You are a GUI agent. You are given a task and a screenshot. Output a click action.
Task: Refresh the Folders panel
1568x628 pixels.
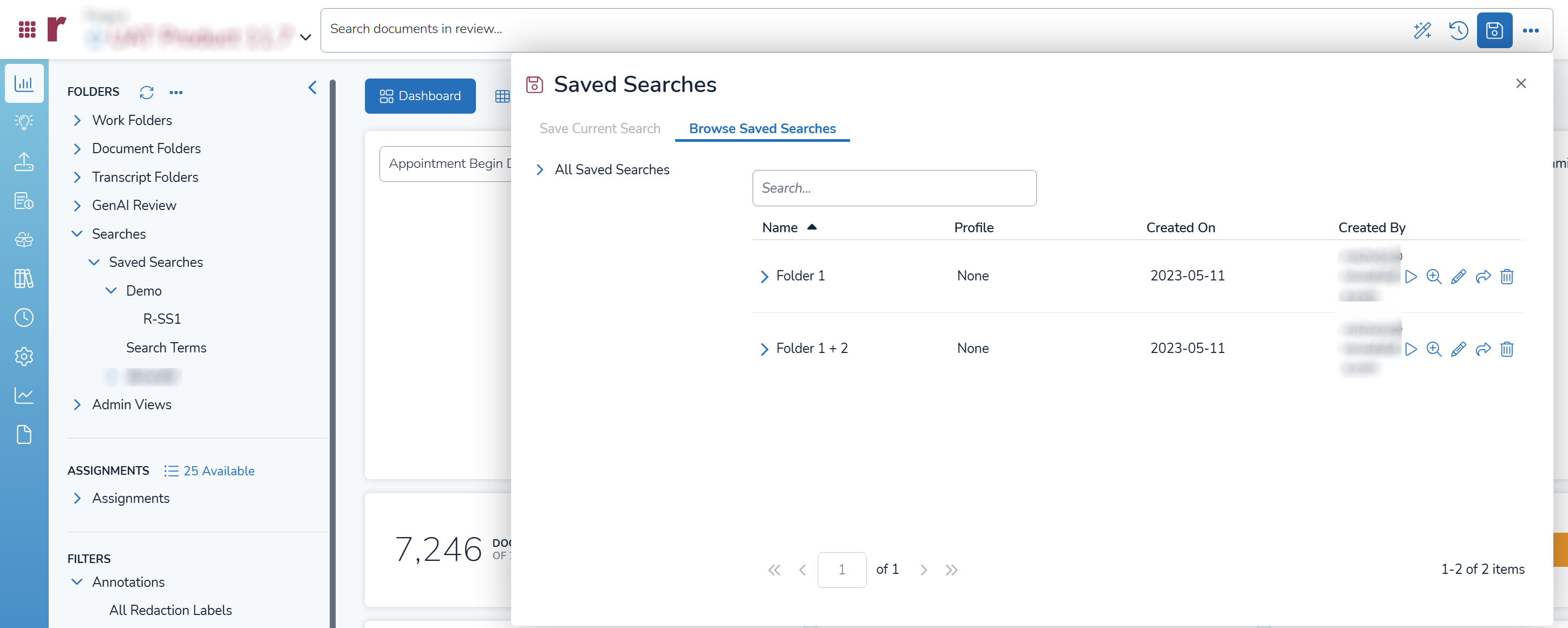(x=147, y=92)
